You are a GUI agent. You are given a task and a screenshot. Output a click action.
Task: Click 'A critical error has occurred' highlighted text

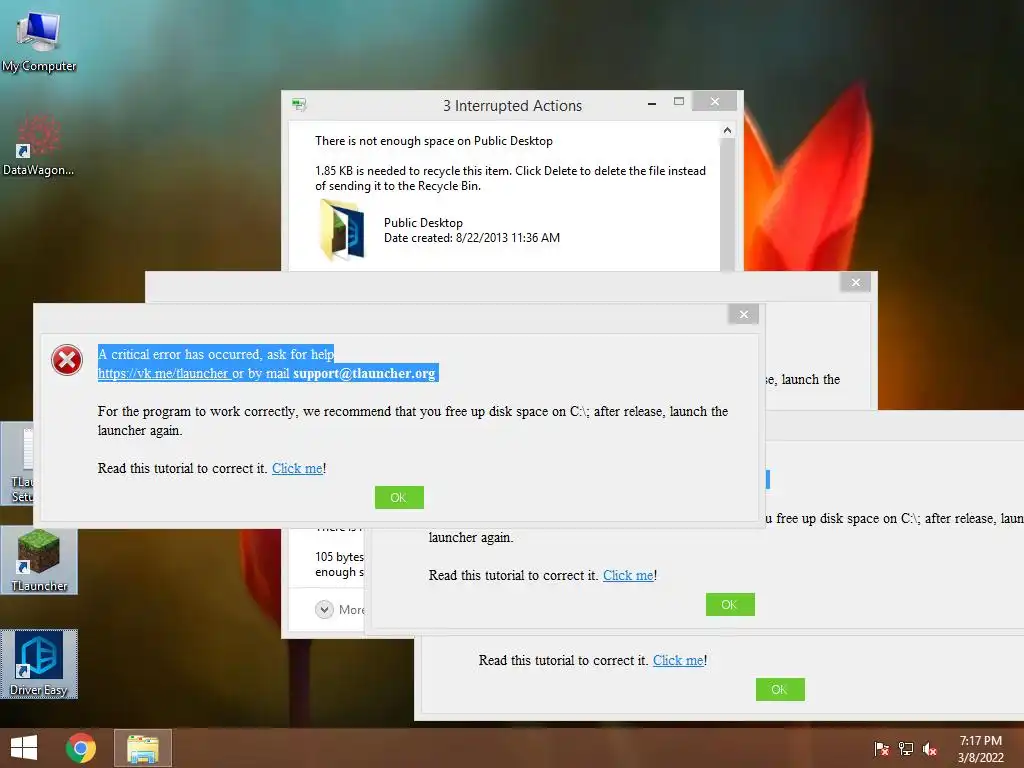coord(216,354)
